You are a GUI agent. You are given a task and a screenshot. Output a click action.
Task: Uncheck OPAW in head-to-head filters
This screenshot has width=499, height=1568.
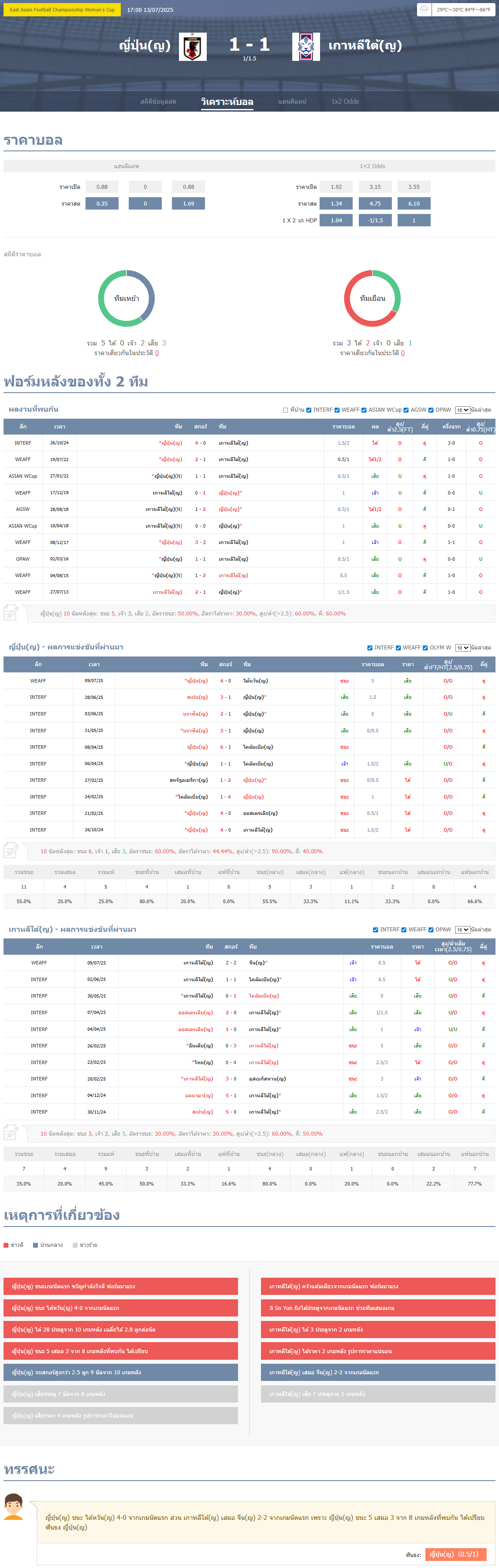431,410
